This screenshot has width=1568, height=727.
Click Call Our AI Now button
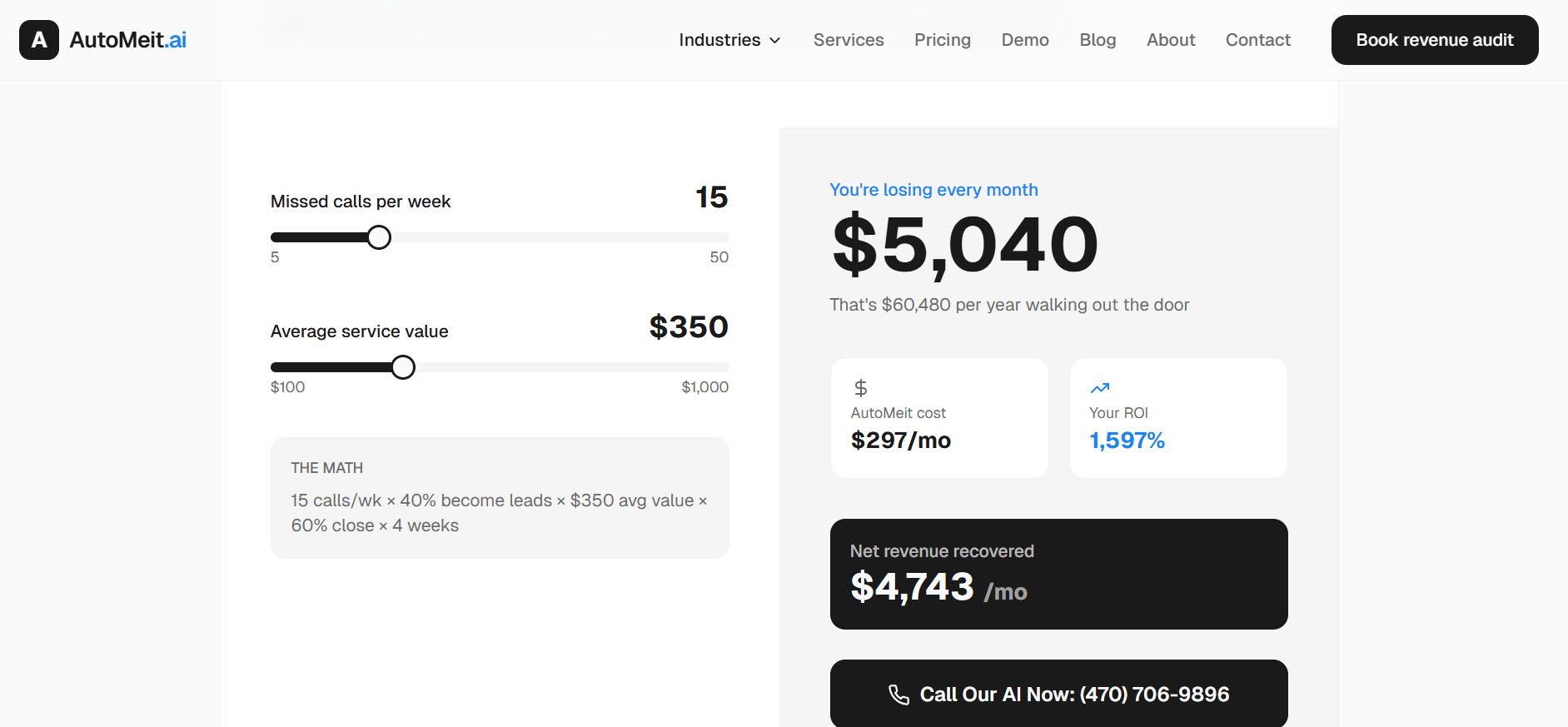click(1058, 694)
